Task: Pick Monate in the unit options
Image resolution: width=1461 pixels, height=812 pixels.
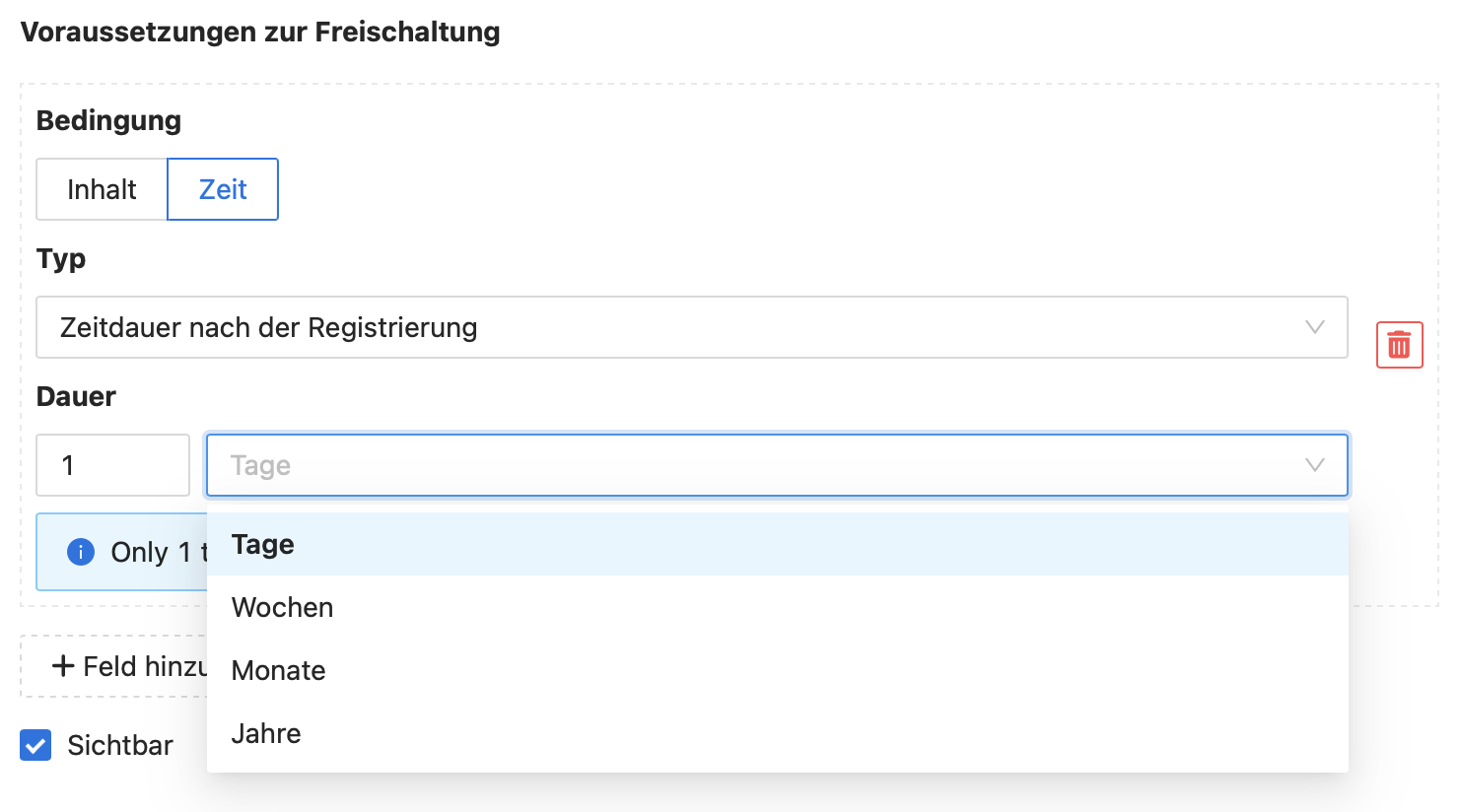Action: click(x=279, y=671)
